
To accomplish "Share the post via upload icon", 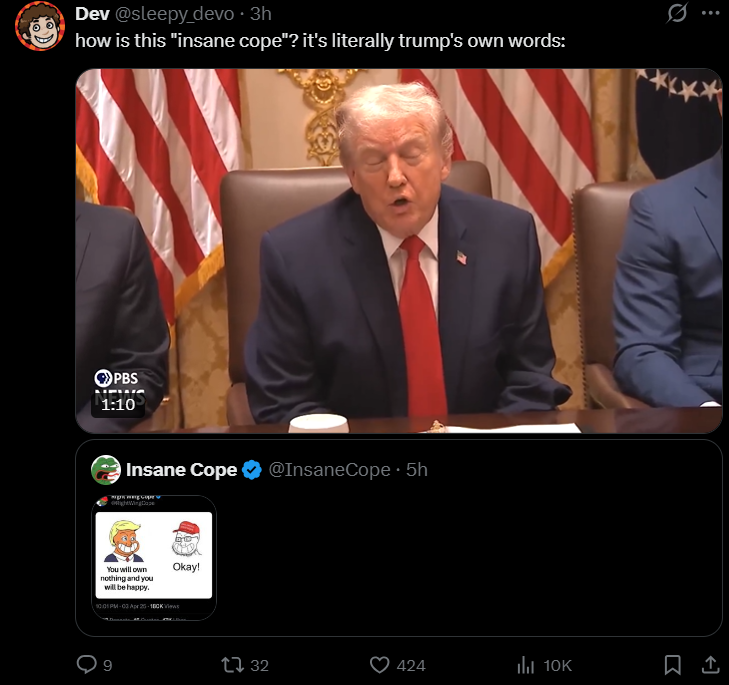I will [x=710, y=665].
